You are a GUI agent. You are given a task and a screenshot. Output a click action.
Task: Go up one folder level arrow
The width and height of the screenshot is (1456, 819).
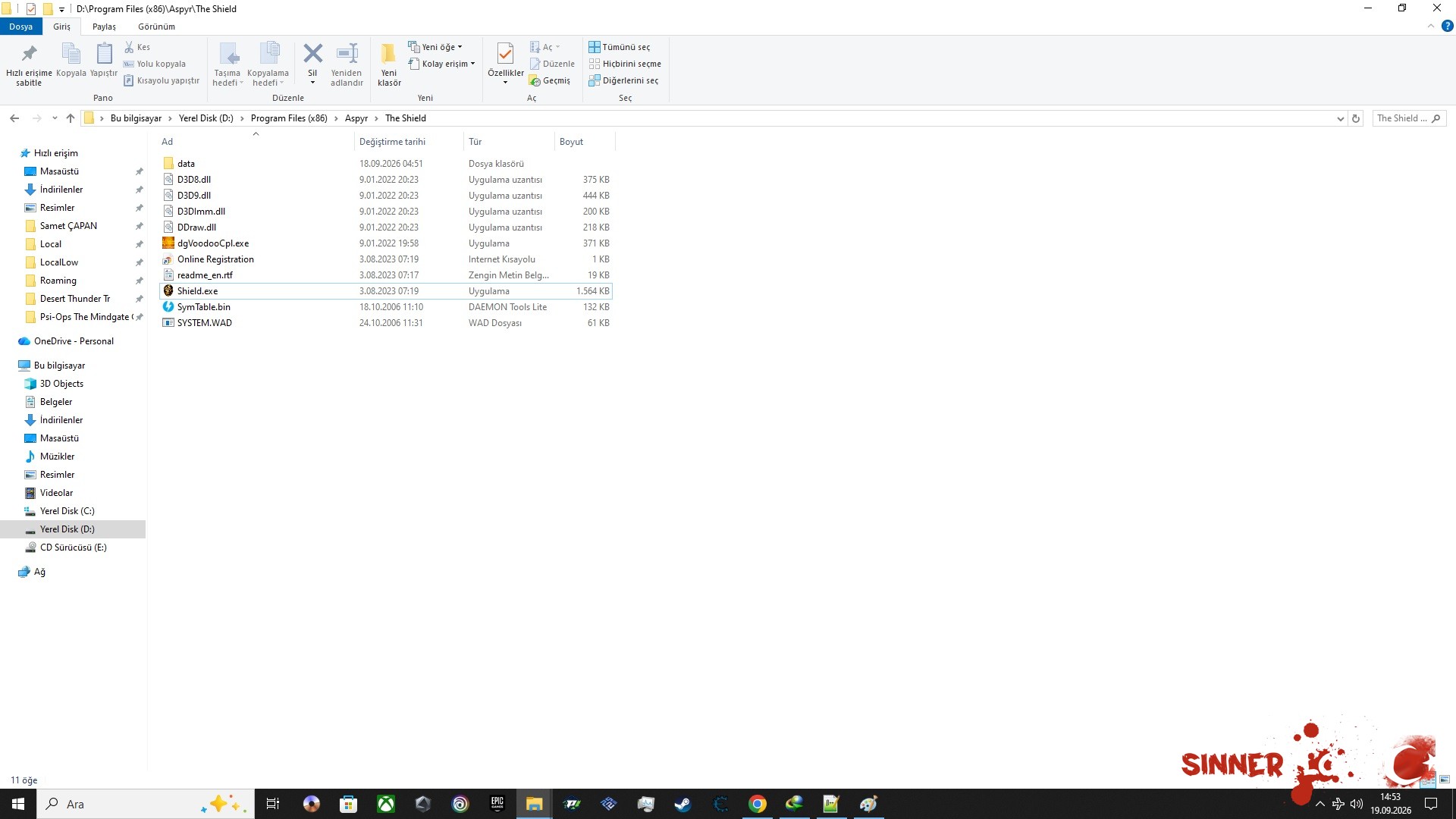click(x=71, y=118)
